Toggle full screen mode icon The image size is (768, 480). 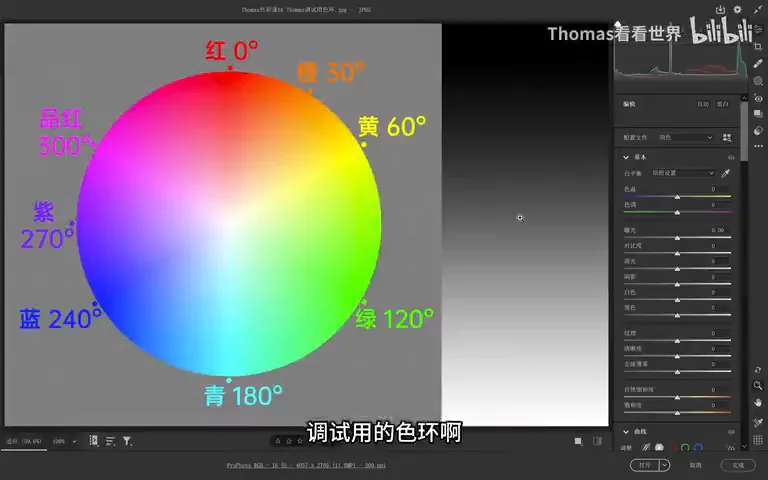pyautogui.click(x=759, y=9)
